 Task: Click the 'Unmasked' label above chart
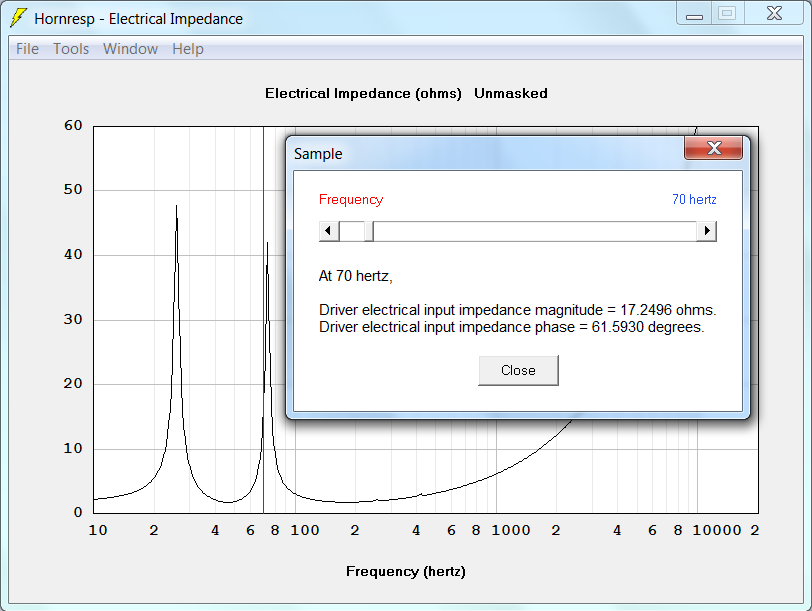(x=511, y=93)
